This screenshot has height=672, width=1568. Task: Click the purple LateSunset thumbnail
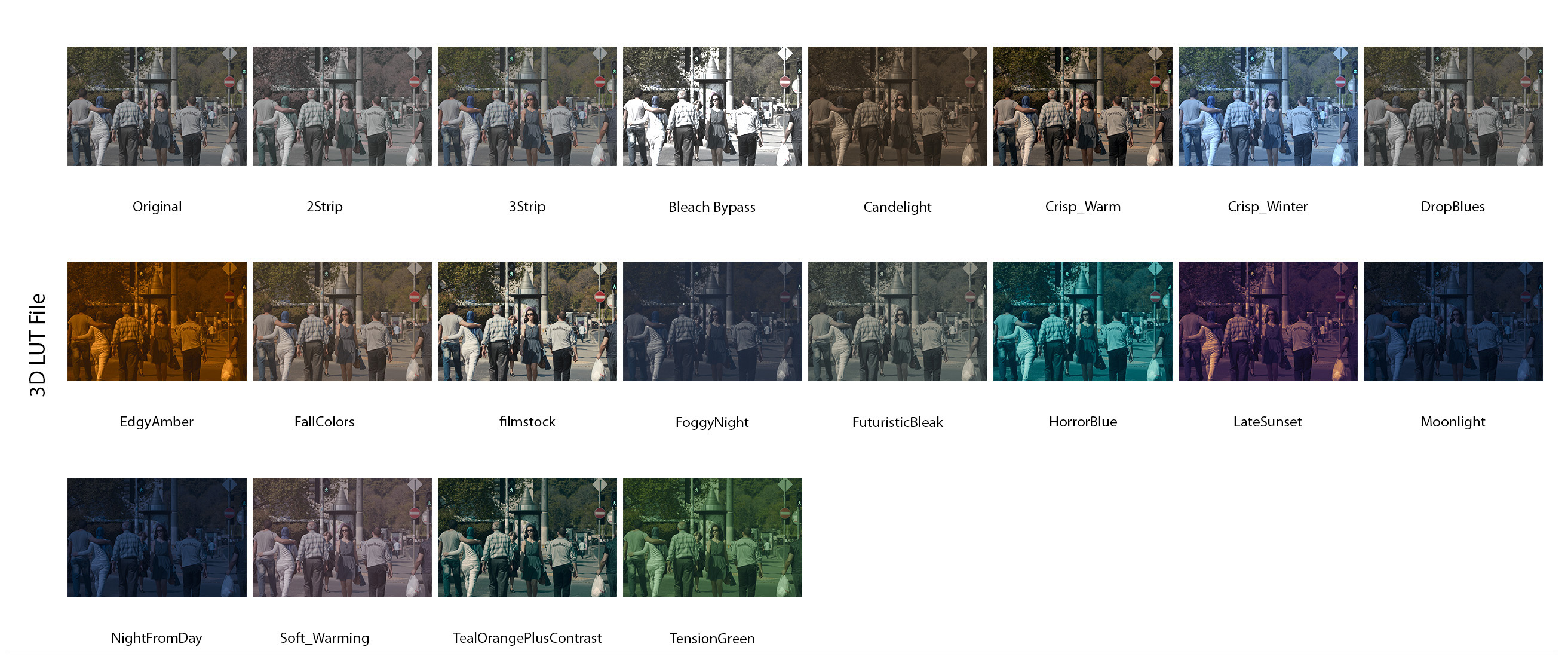click(x=1268, y=321)
